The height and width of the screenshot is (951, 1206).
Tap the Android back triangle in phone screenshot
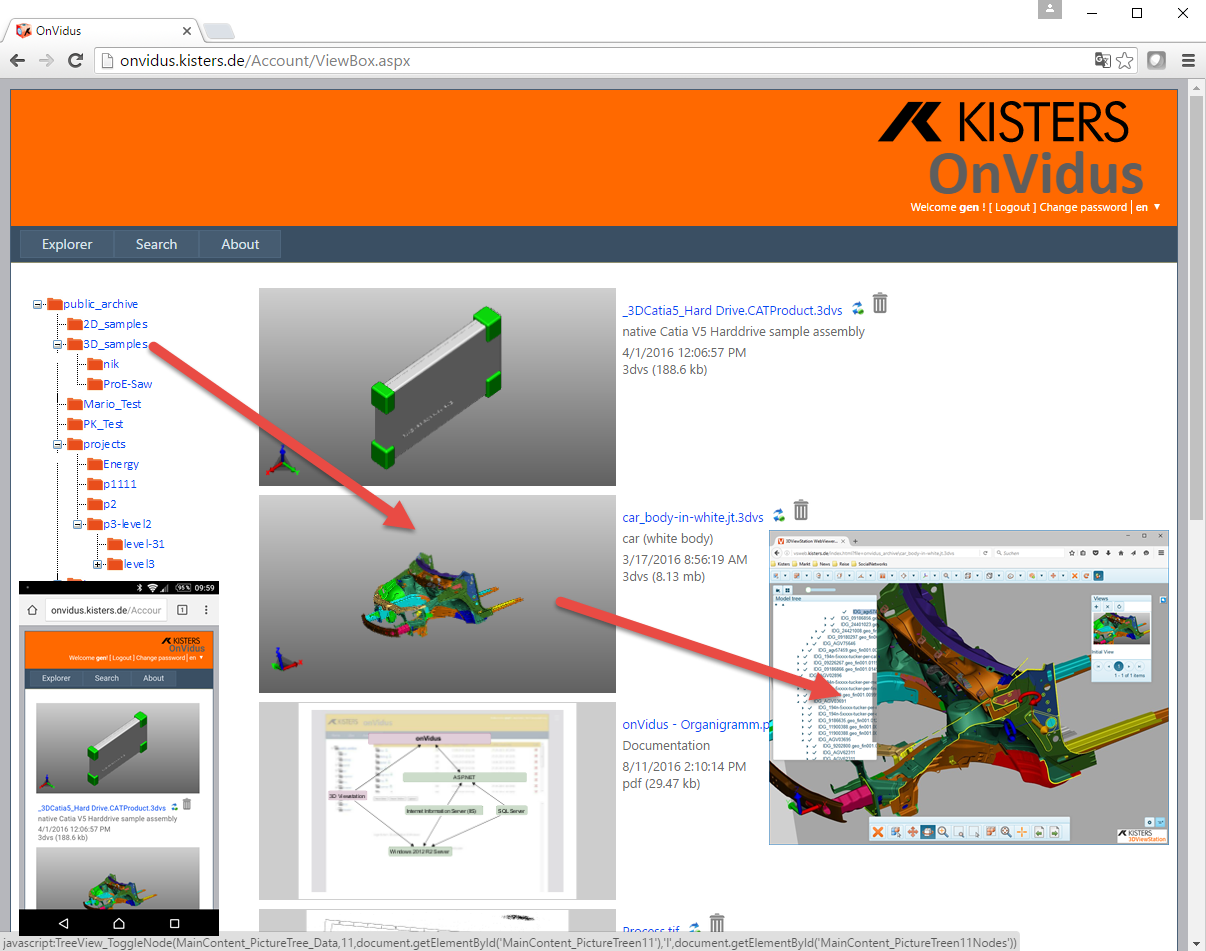coord(63,922)
